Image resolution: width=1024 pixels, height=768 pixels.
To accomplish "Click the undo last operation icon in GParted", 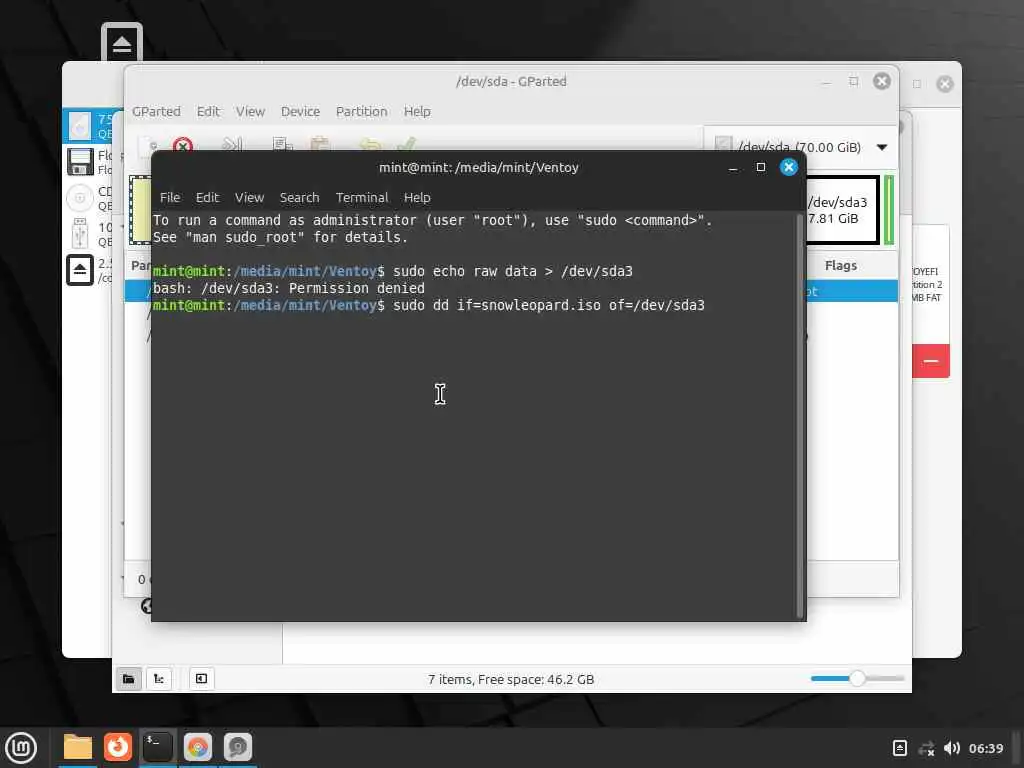I will tap(370, 144).
